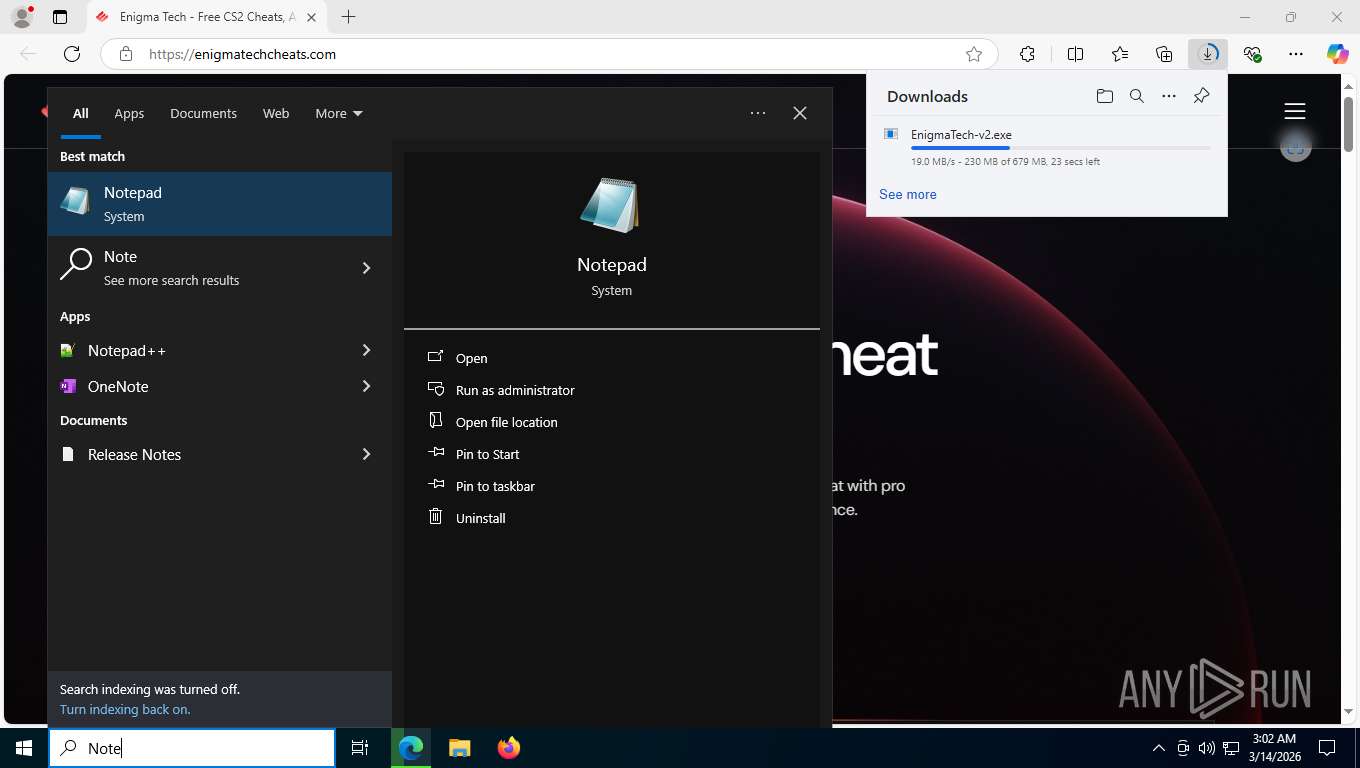The image size is (1360, 768).
Task: Open Edge Settings and more menu
Action: pyautogui.click(x=1296, y=54)
